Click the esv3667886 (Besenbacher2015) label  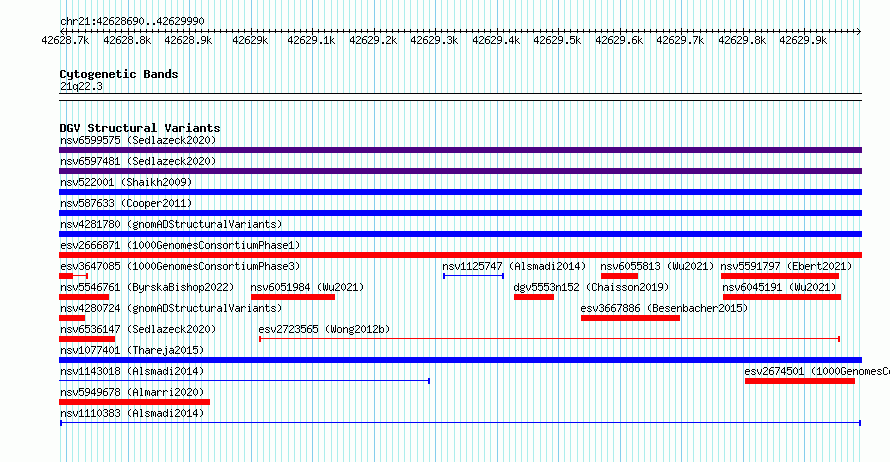(664, 308)
